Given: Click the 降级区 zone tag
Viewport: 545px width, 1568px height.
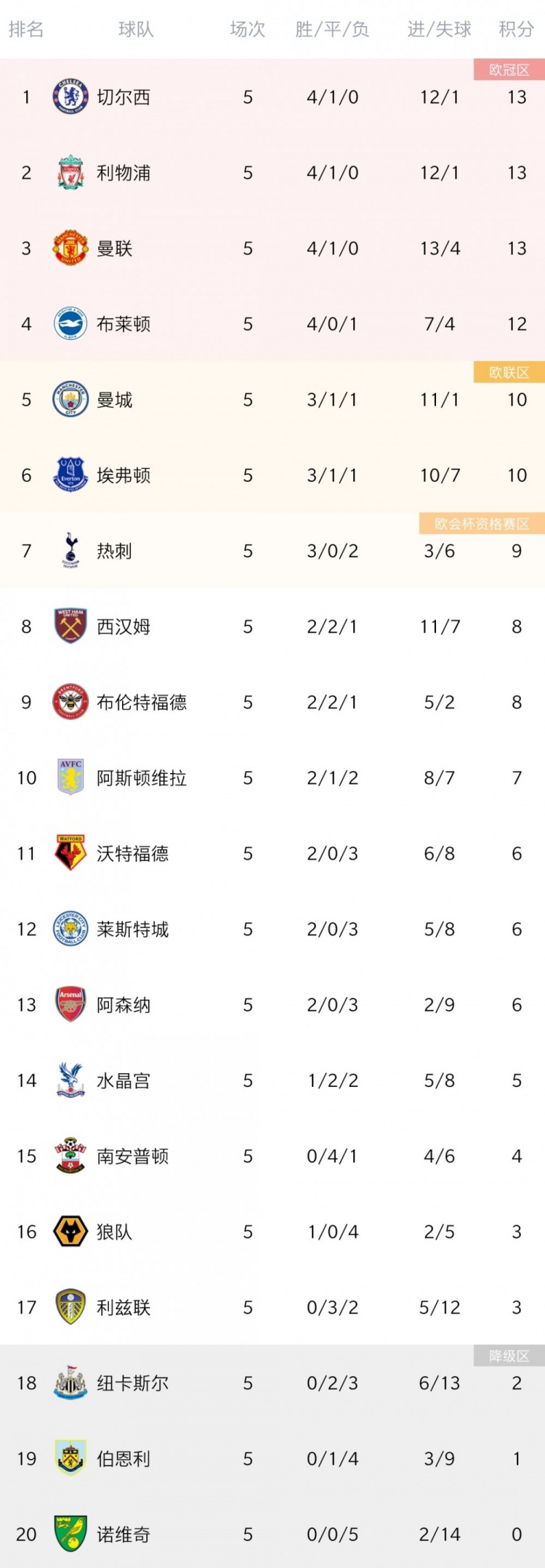Looking at the screenshot, I should (x=509, y=1356).
